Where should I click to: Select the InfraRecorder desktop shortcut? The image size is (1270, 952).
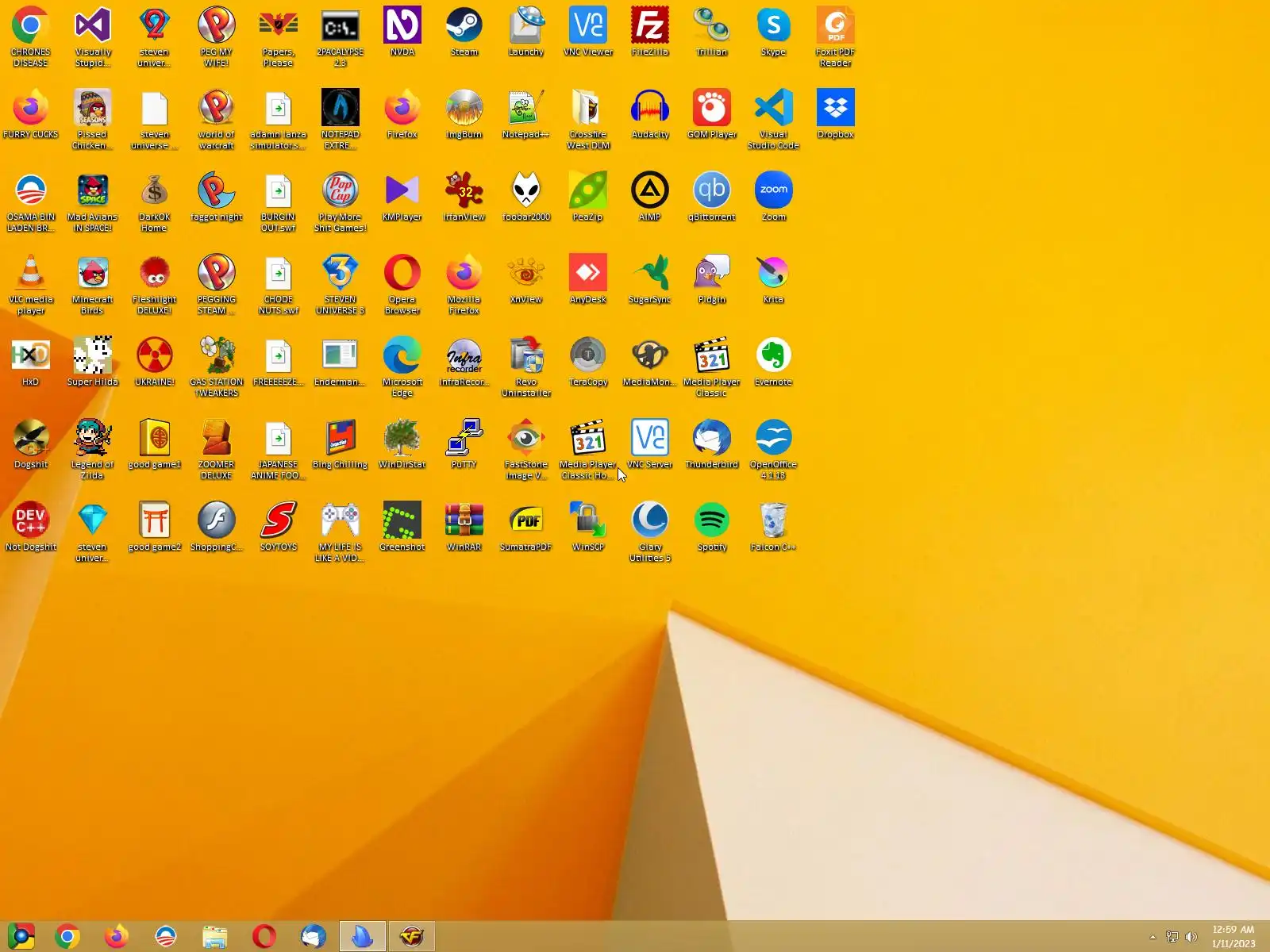click(x=464, y=363)
